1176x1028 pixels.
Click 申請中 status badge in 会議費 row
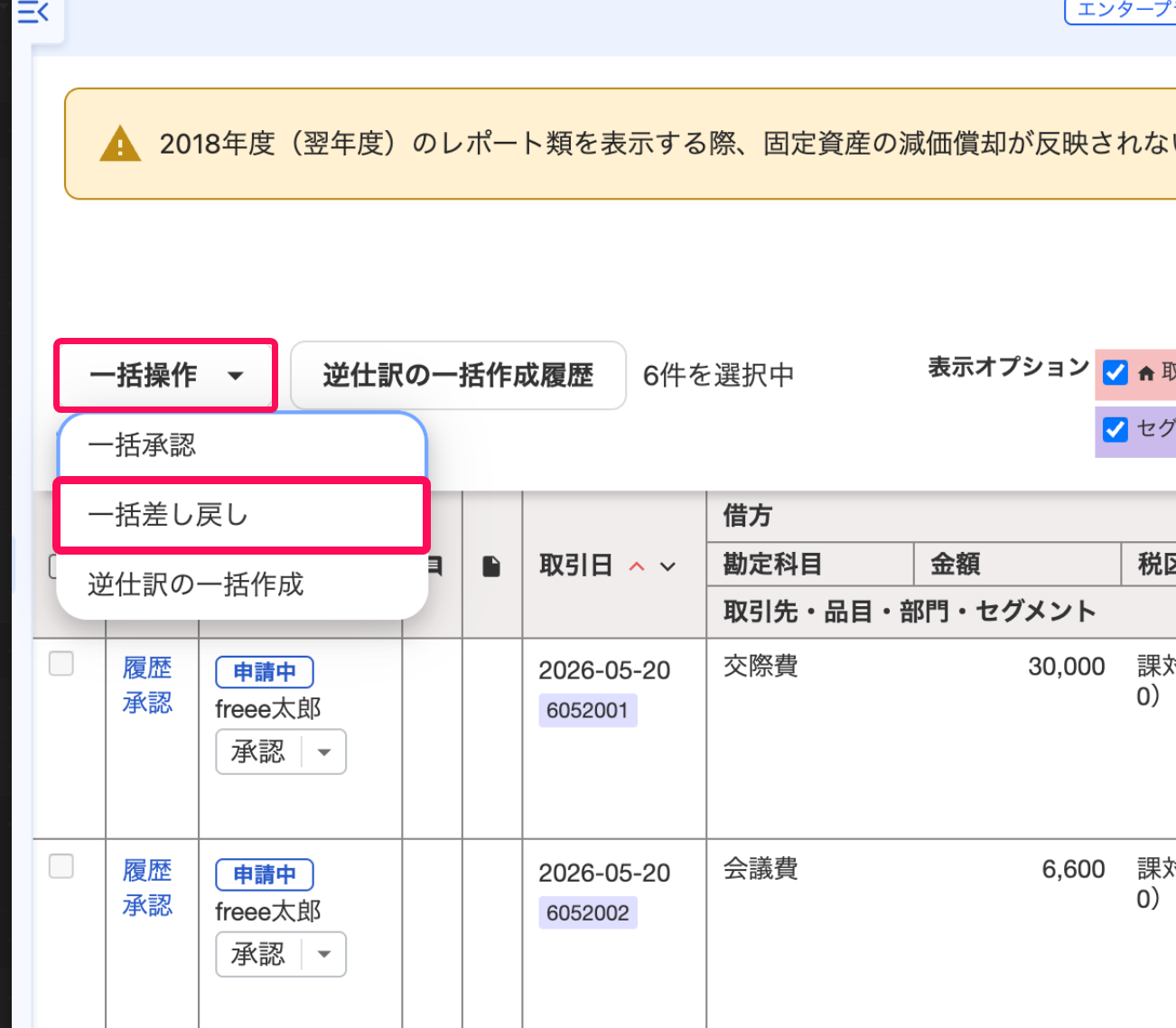(265, 874)
